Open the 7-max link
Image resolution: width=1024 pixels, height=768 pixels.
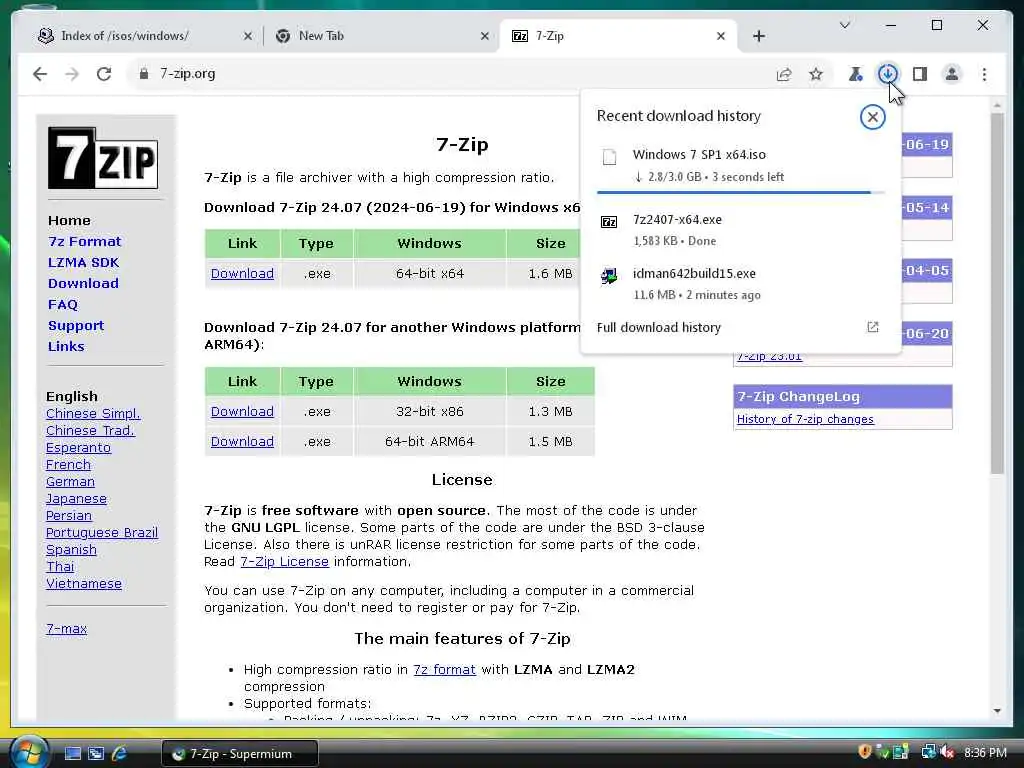tap(66, 628)
